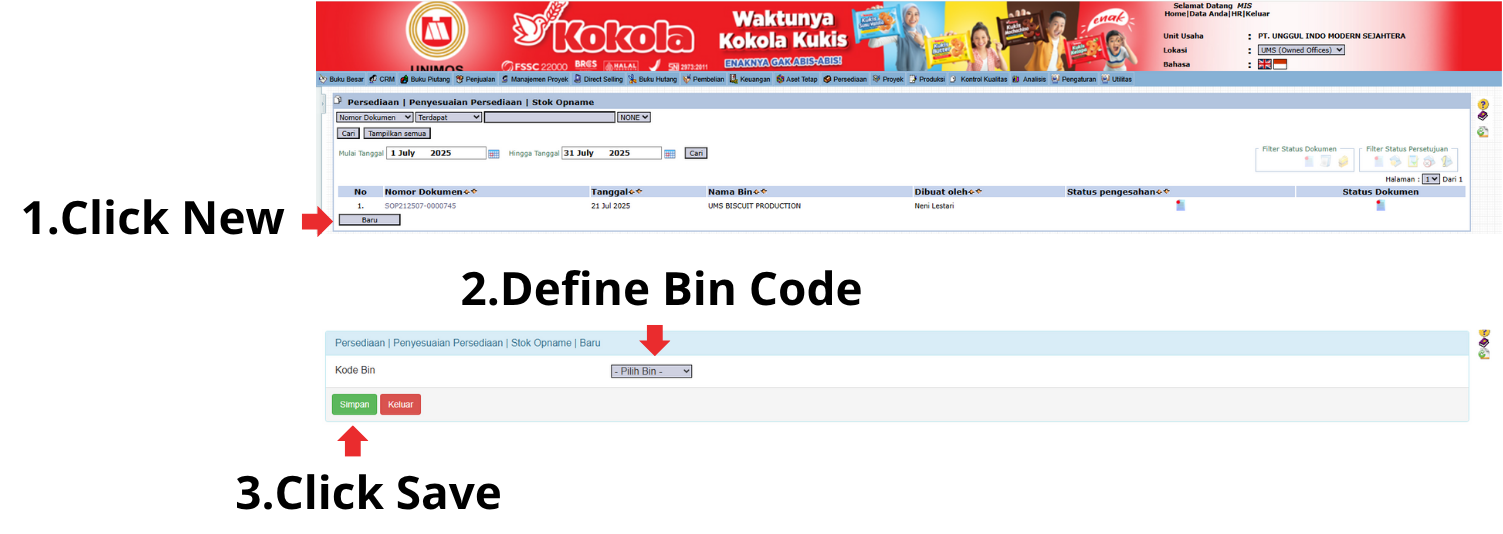Viewport: 1503px width, 534px height.
Task: Click UMS BISCUIT PRODUCTION bin name cell
Action: click(x=754, y=206)
